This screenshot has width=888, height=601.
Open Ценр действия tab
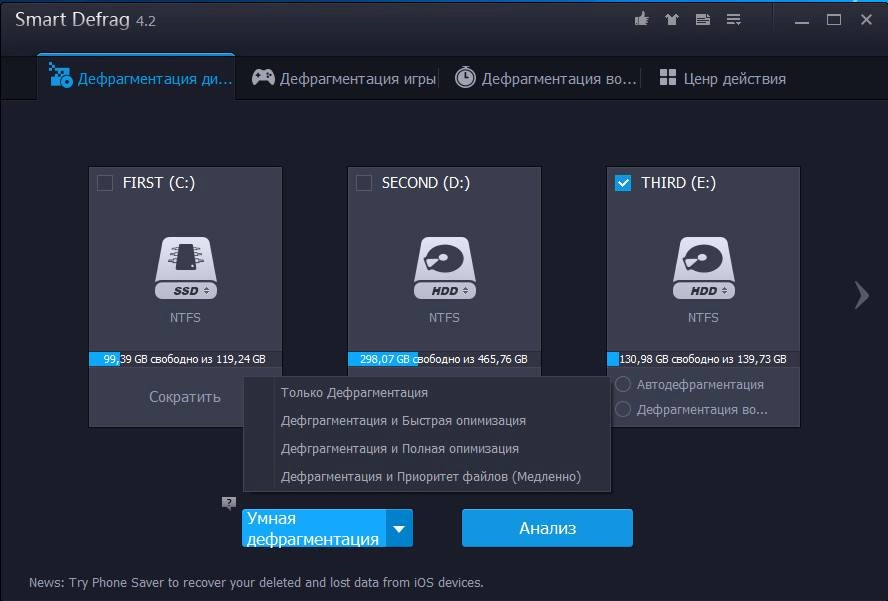tap(723, 78)
